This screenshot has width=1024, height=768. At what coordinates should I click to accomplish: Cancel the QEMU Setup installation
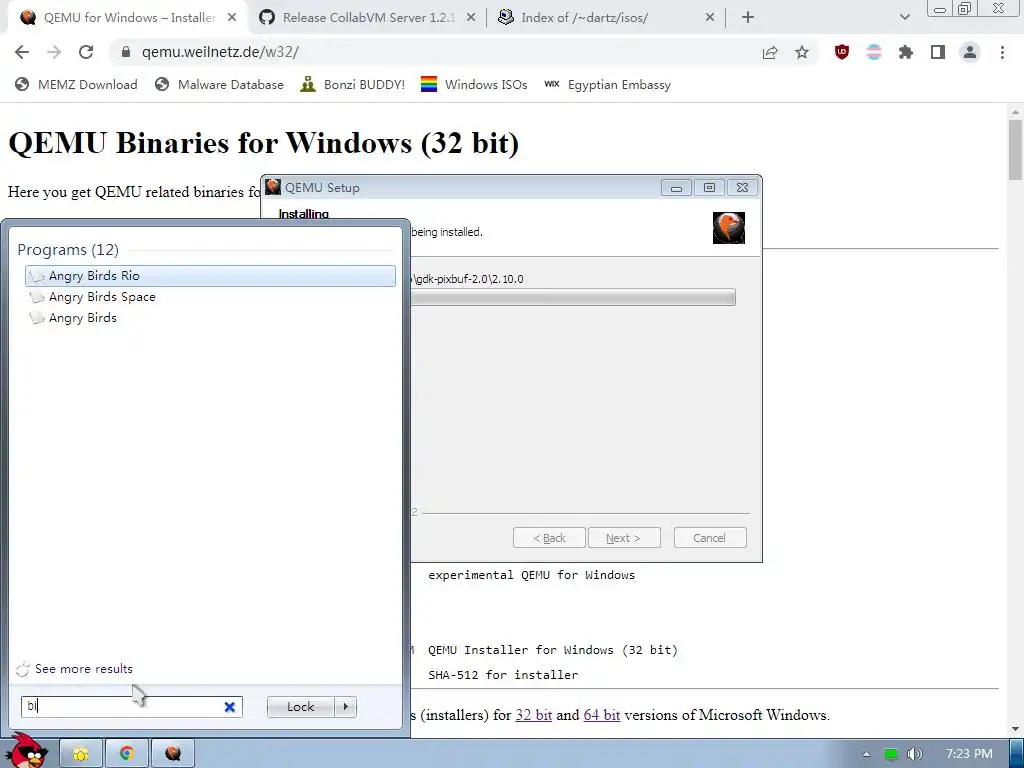(x=710, y=538)
